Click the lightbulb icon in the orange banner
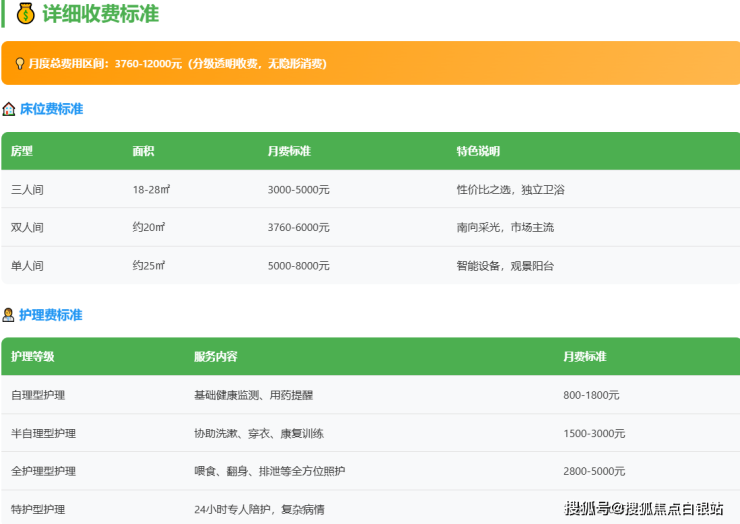740x524 pixels. point(18,63)
